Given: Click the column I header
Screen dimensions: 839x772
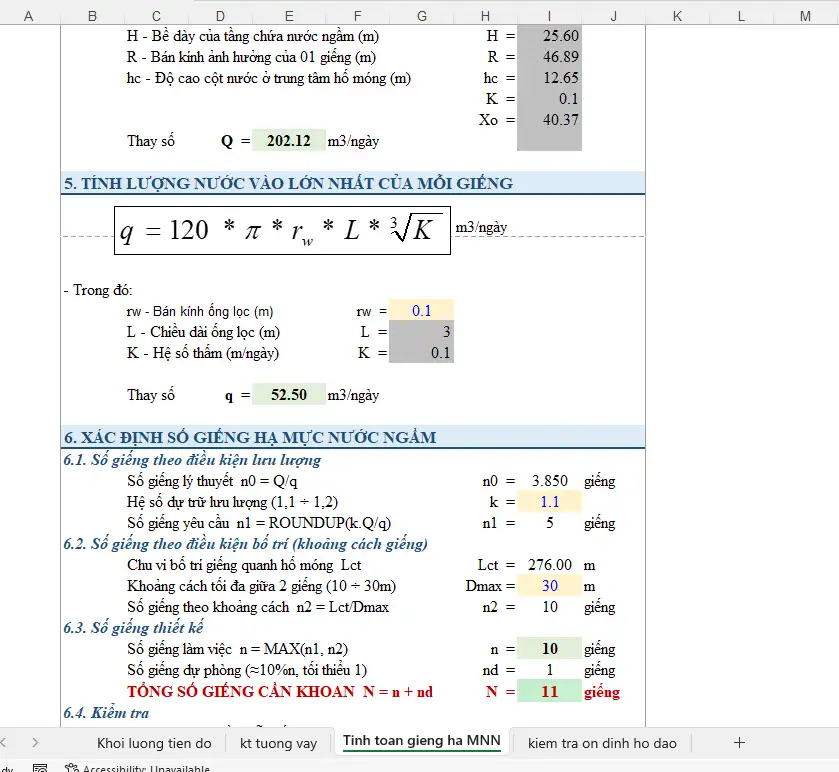Looking at the screenshot, I should click(x=550, y=17).
